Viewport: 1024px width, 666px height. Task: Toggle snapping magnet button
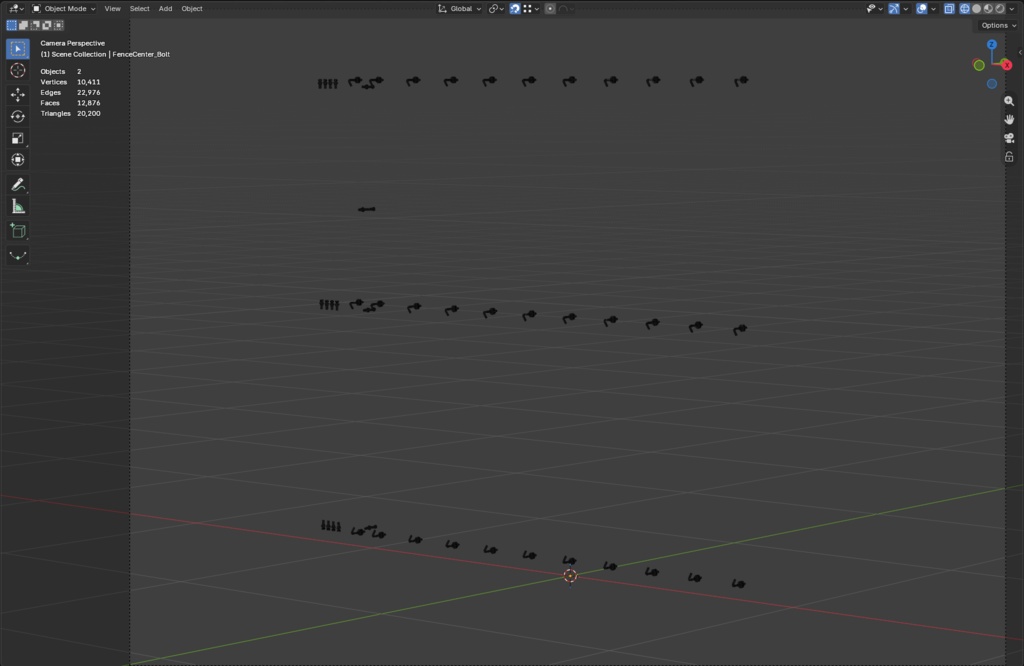tap(515, 8)
